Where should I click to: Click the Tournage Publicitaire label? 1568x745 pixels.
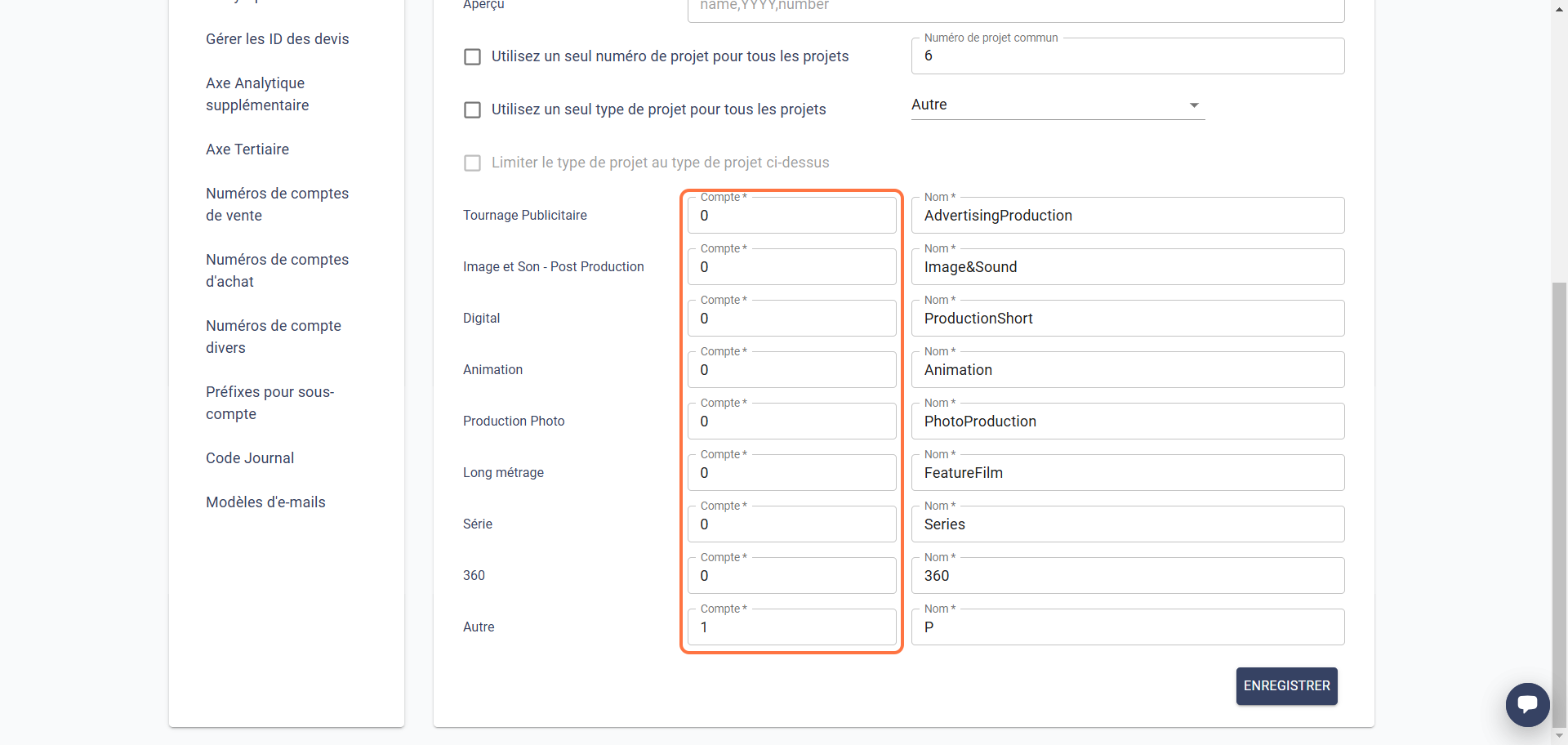[x=525, y=216]
